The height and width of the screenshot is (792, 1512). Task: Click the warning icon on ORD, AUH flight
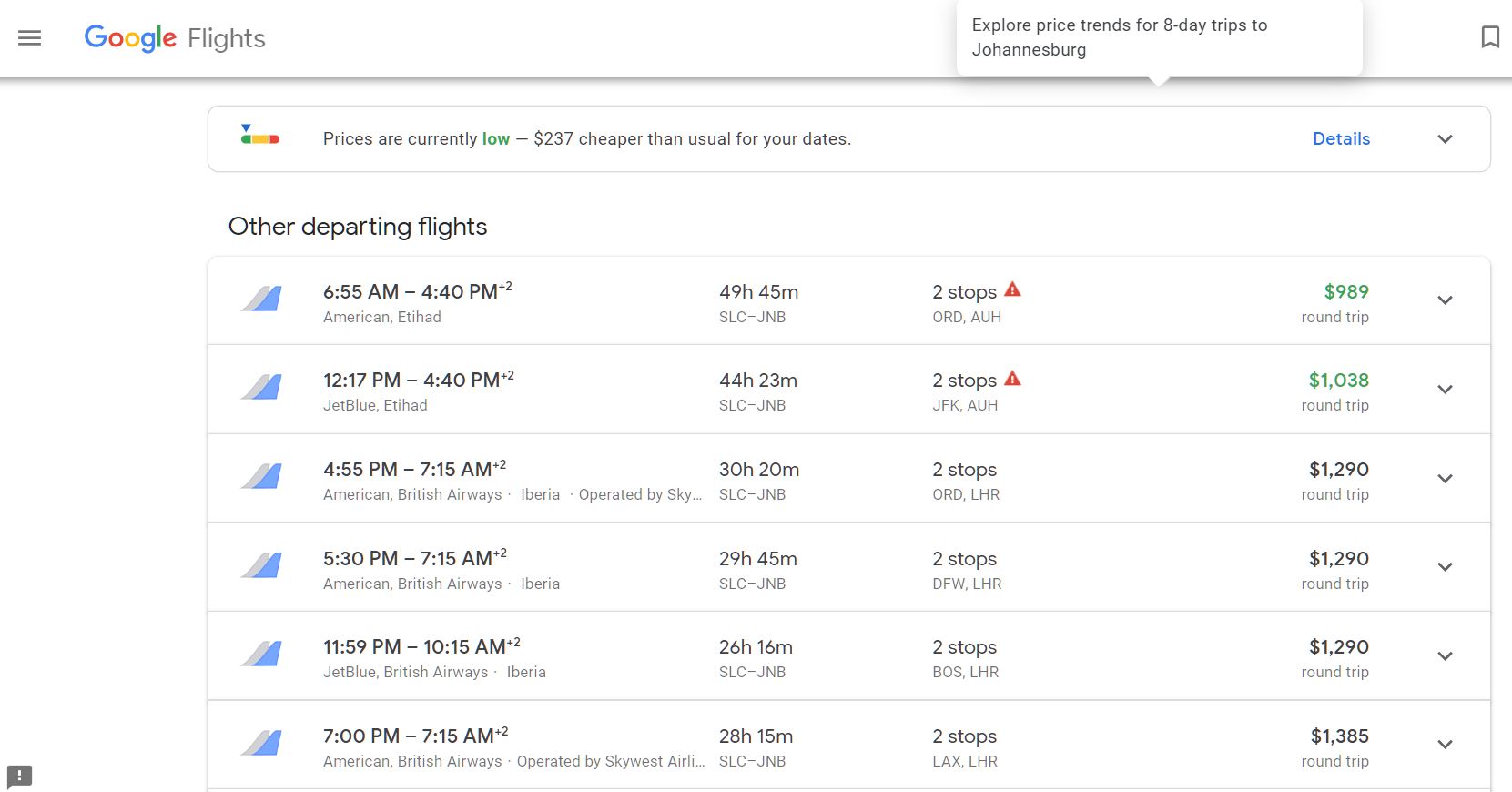click(x=1012, y=290)
